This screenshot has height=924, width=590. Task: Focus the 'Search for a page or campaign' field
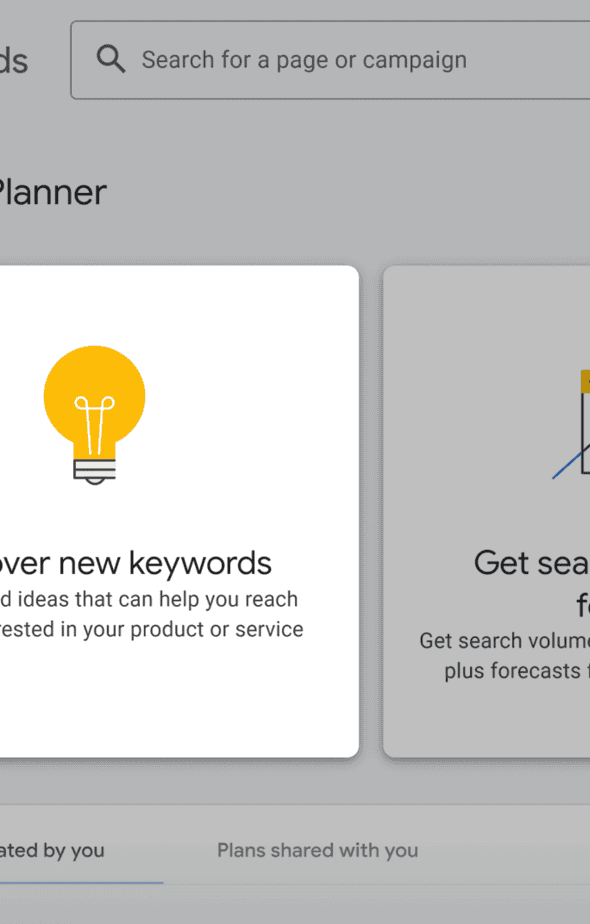pos(330,60)
